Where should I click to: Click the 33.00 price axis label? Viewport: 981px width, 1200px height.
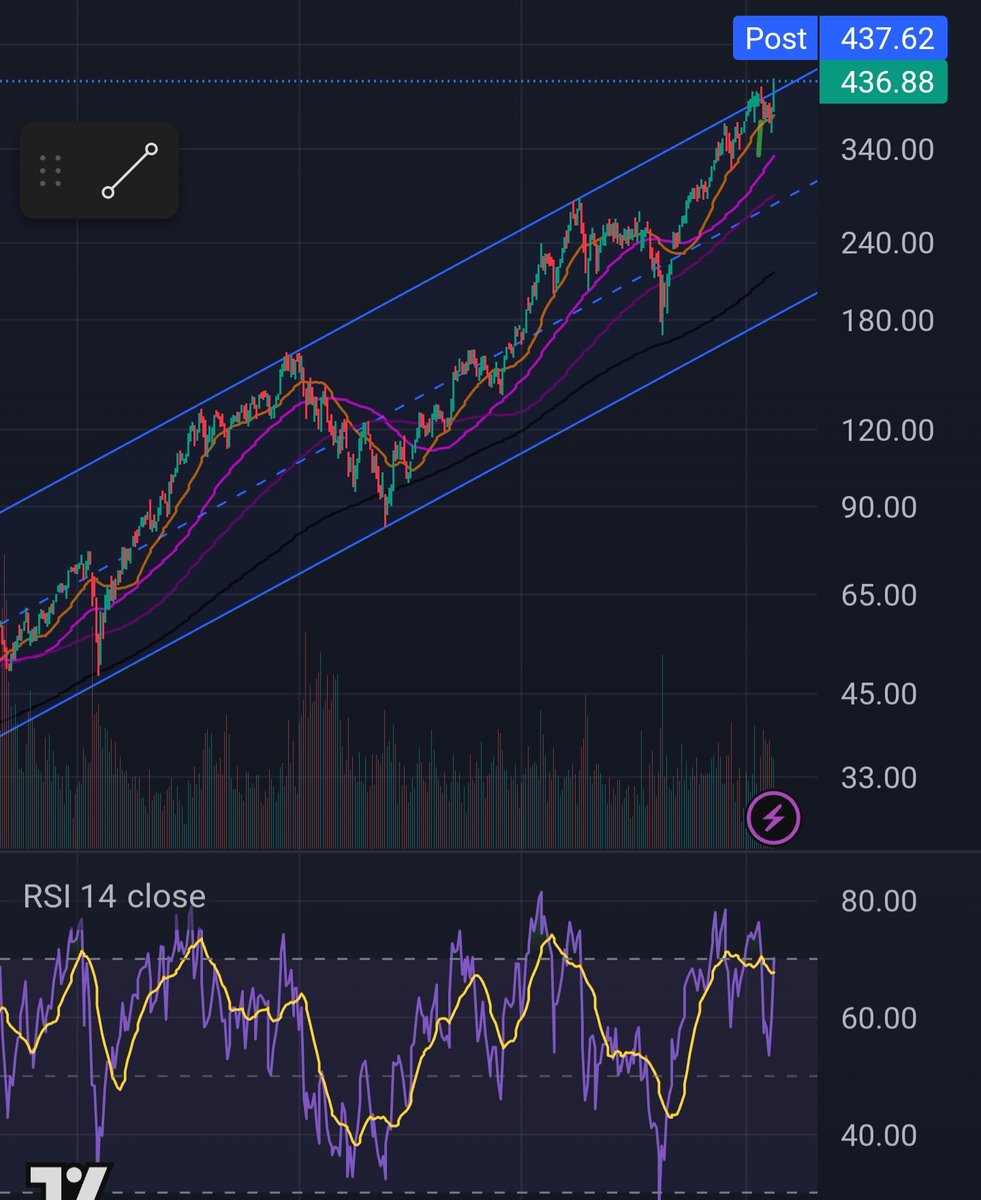click(879, 777)
